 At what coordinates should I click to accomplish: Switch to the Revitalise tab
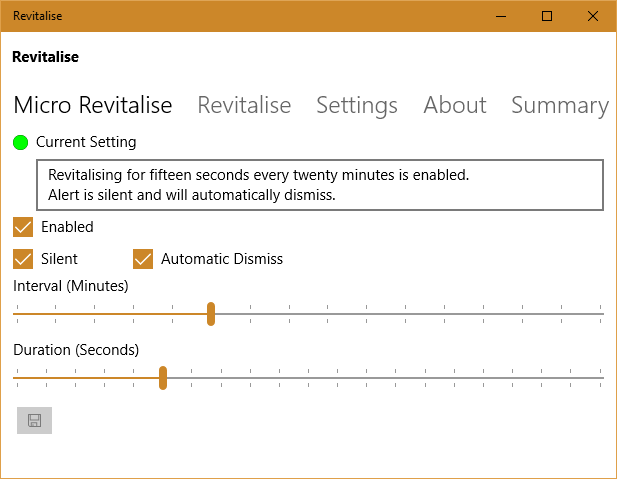click(244, 105)
